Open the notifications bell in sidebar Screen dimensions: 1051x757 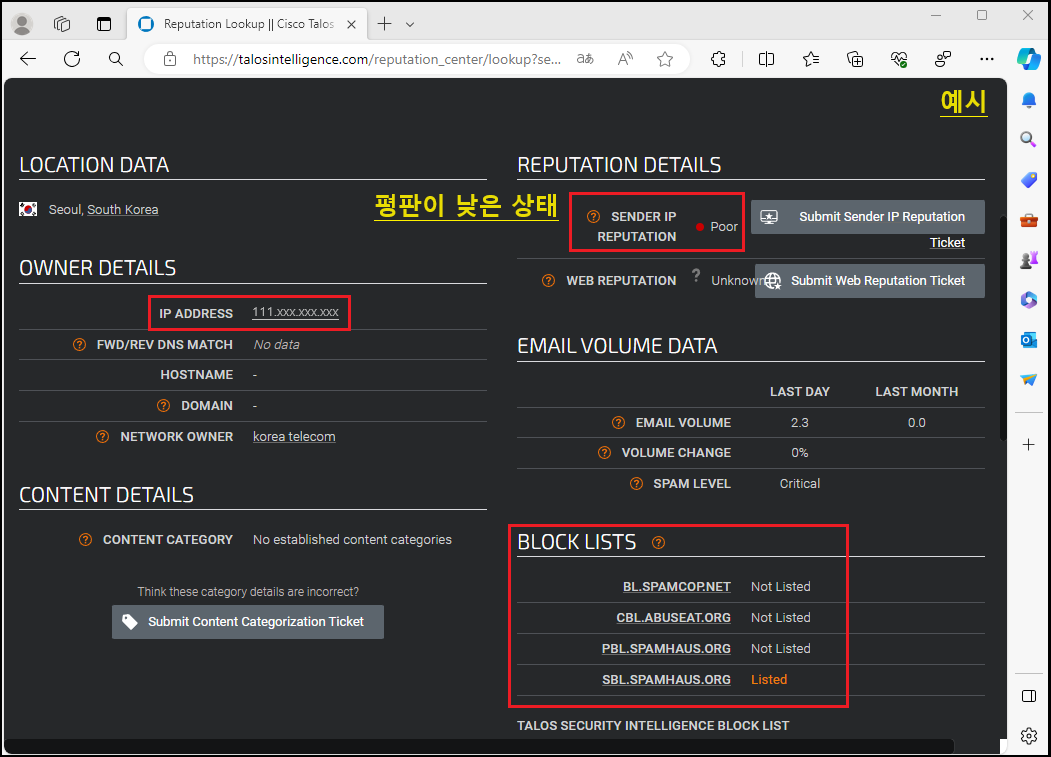click(1029, 101)
